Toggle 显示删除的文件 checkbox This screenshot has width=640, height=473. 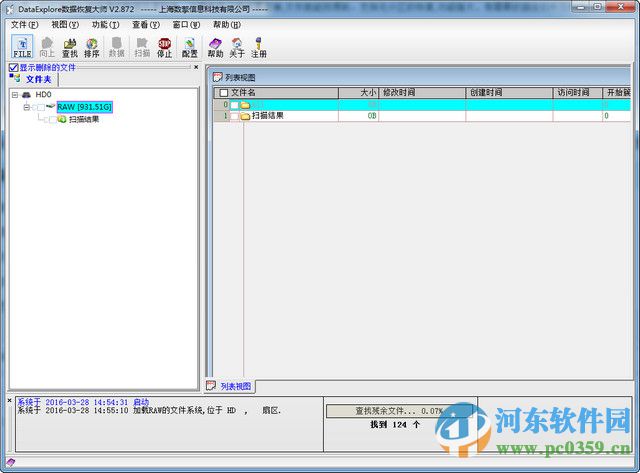(13, 67)
